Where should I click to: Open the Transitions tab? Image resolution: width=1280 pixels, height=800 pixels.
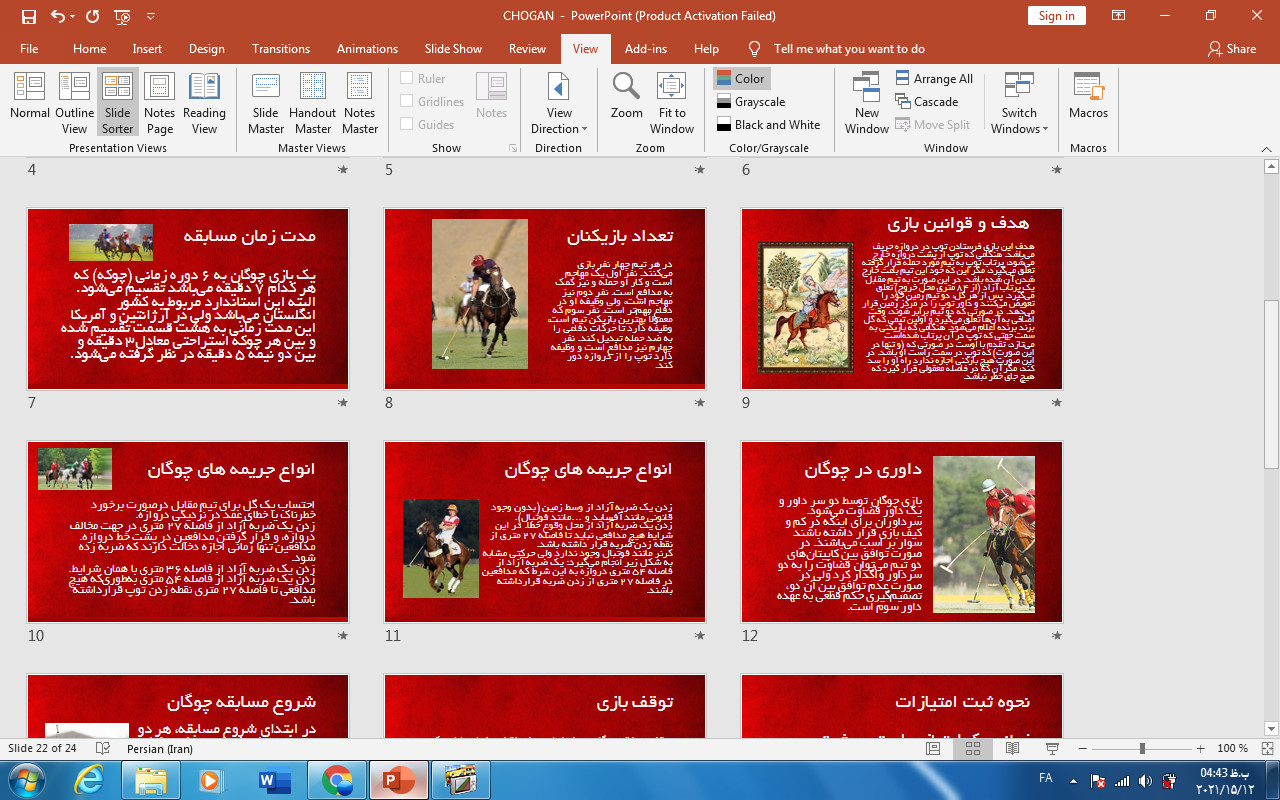click(281, 49)
